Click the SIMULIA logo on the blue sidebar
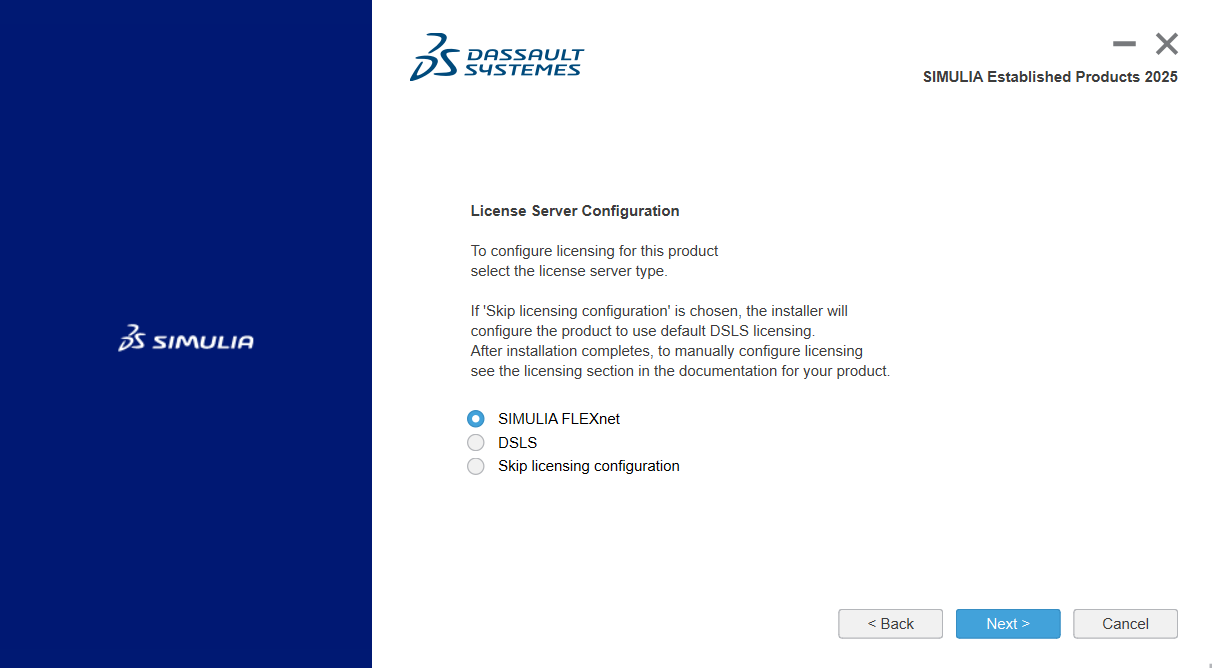The image size is (1212, 668). 185,339
